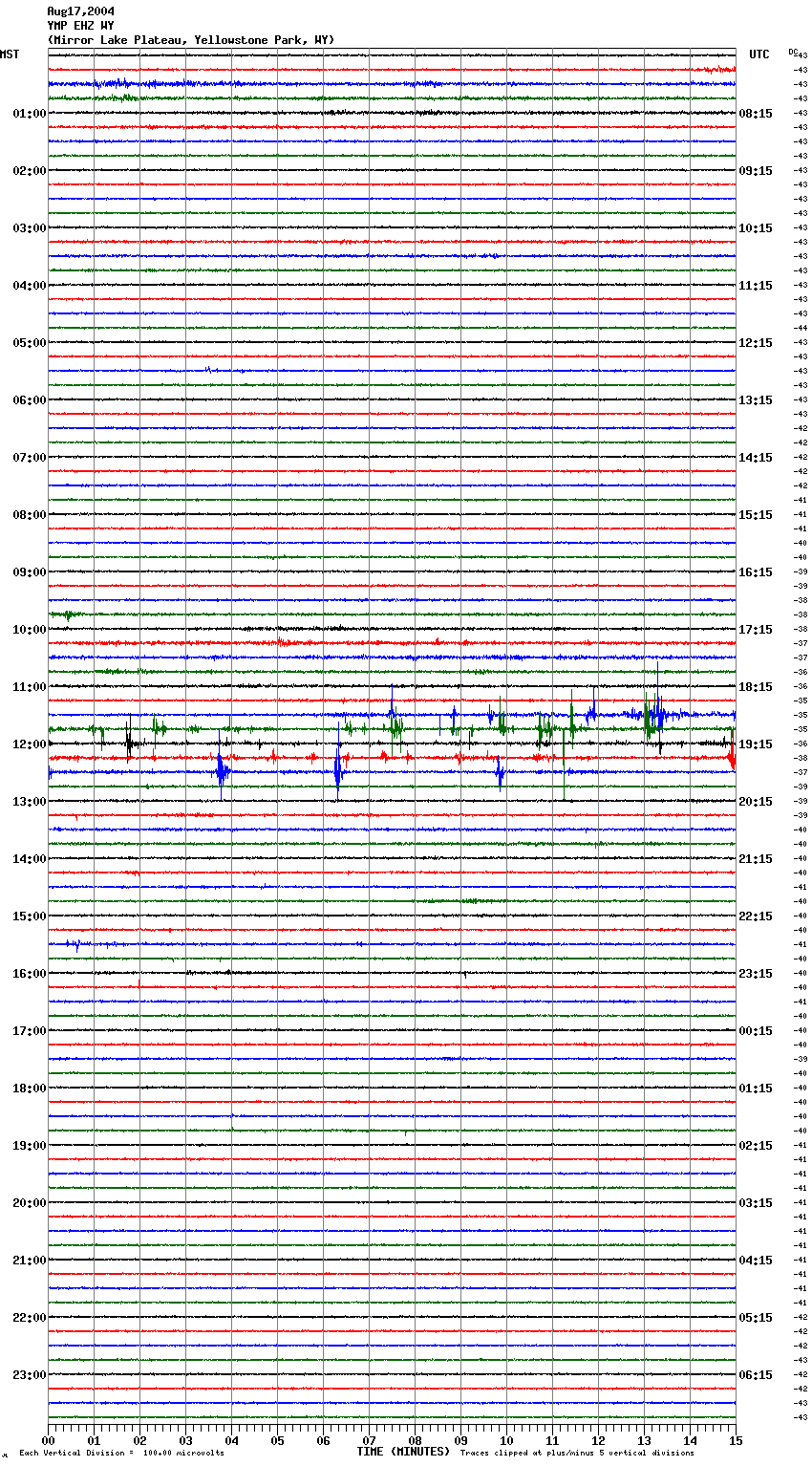Click minute tick label 08 on bottom axis
The height and width of the screenshot is (1466, 812).
[415, 1440]
